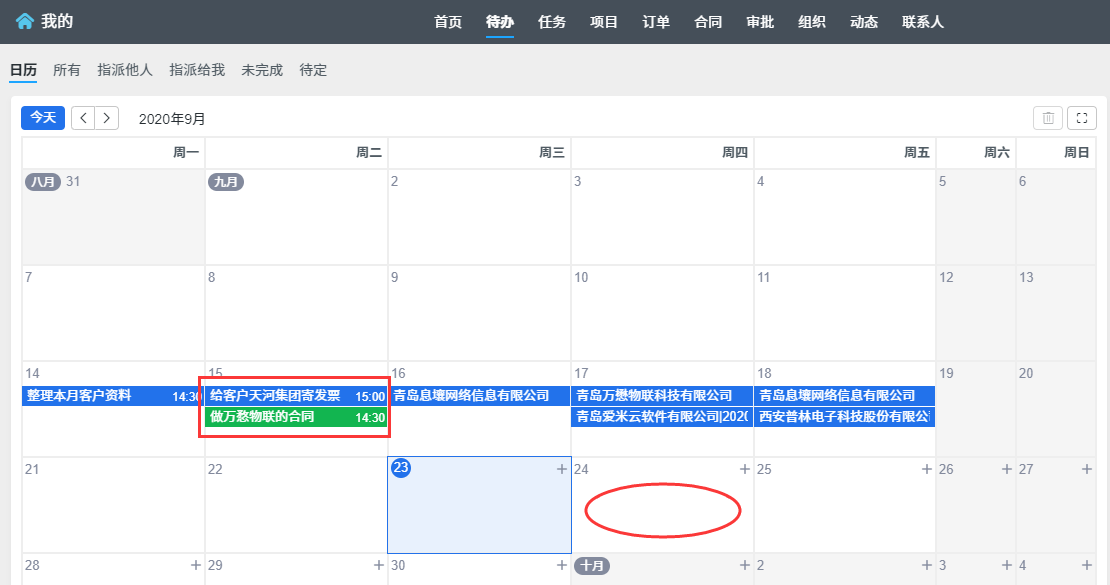This screenshot has width=1110, height=585.
Task: Open the 合同 menu item
Action: pos(708,22)
